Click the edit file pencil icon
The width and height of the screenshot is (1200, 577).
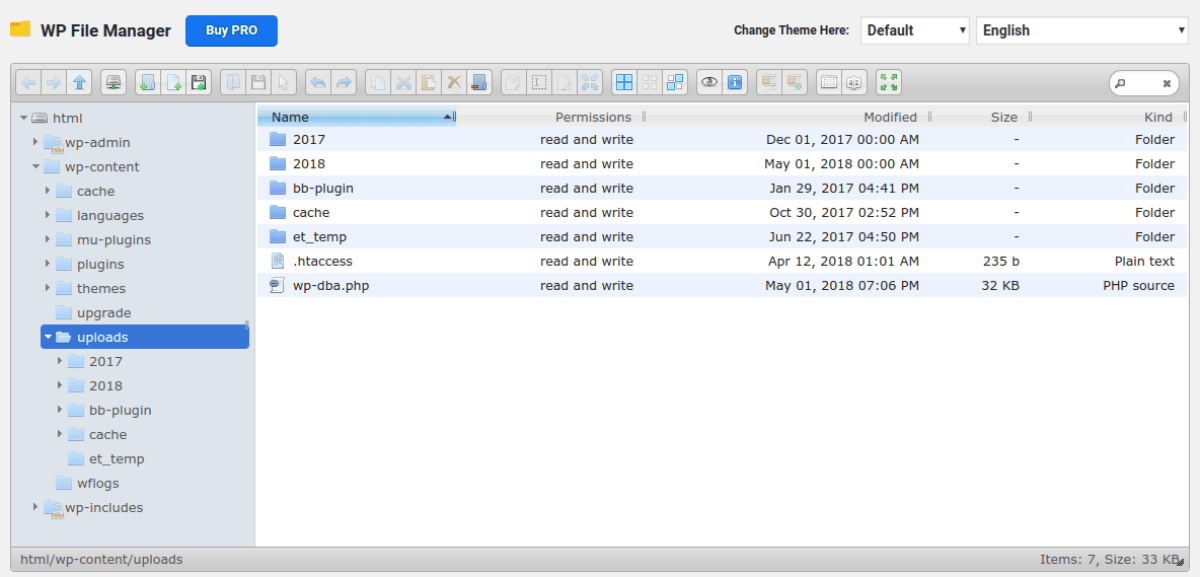click(563, 83)
